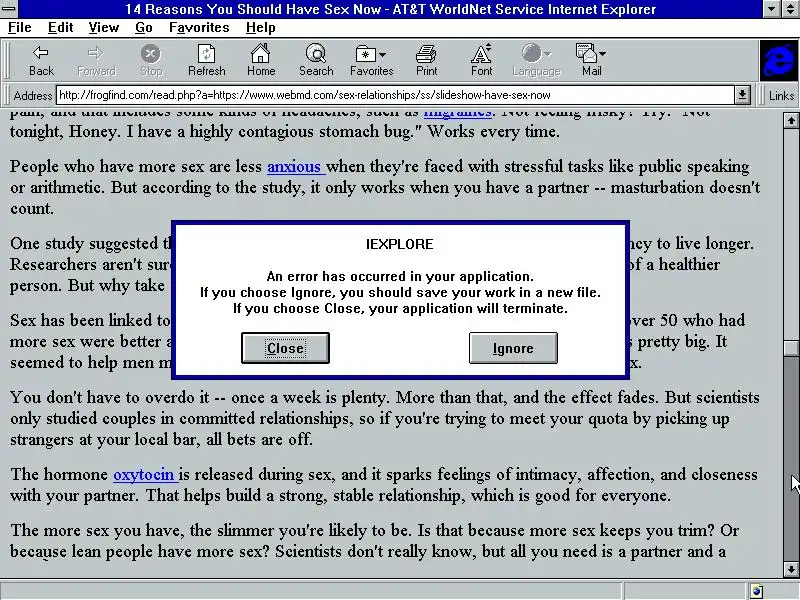Reload the page with Refresh icon

click(x=206, y=60)
